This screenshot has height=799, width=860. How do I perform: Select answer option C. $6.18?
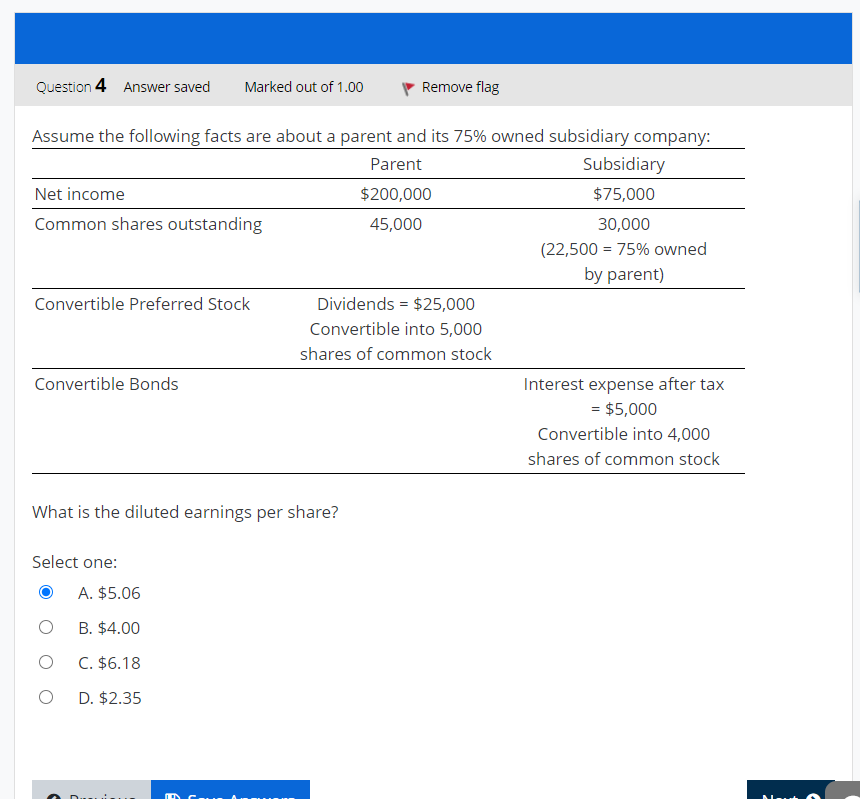pos(46,662)
